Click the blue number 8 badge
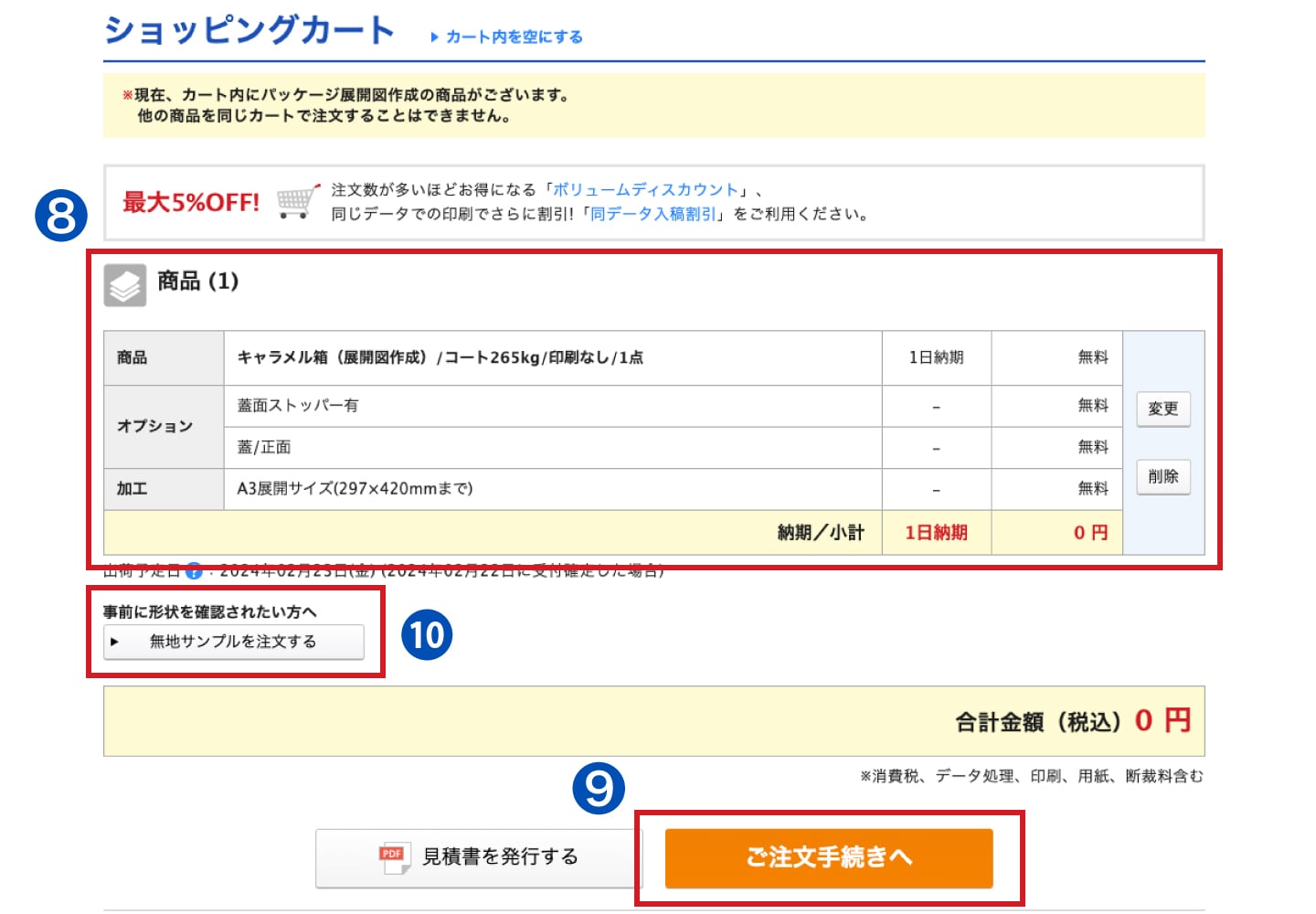 60,217
